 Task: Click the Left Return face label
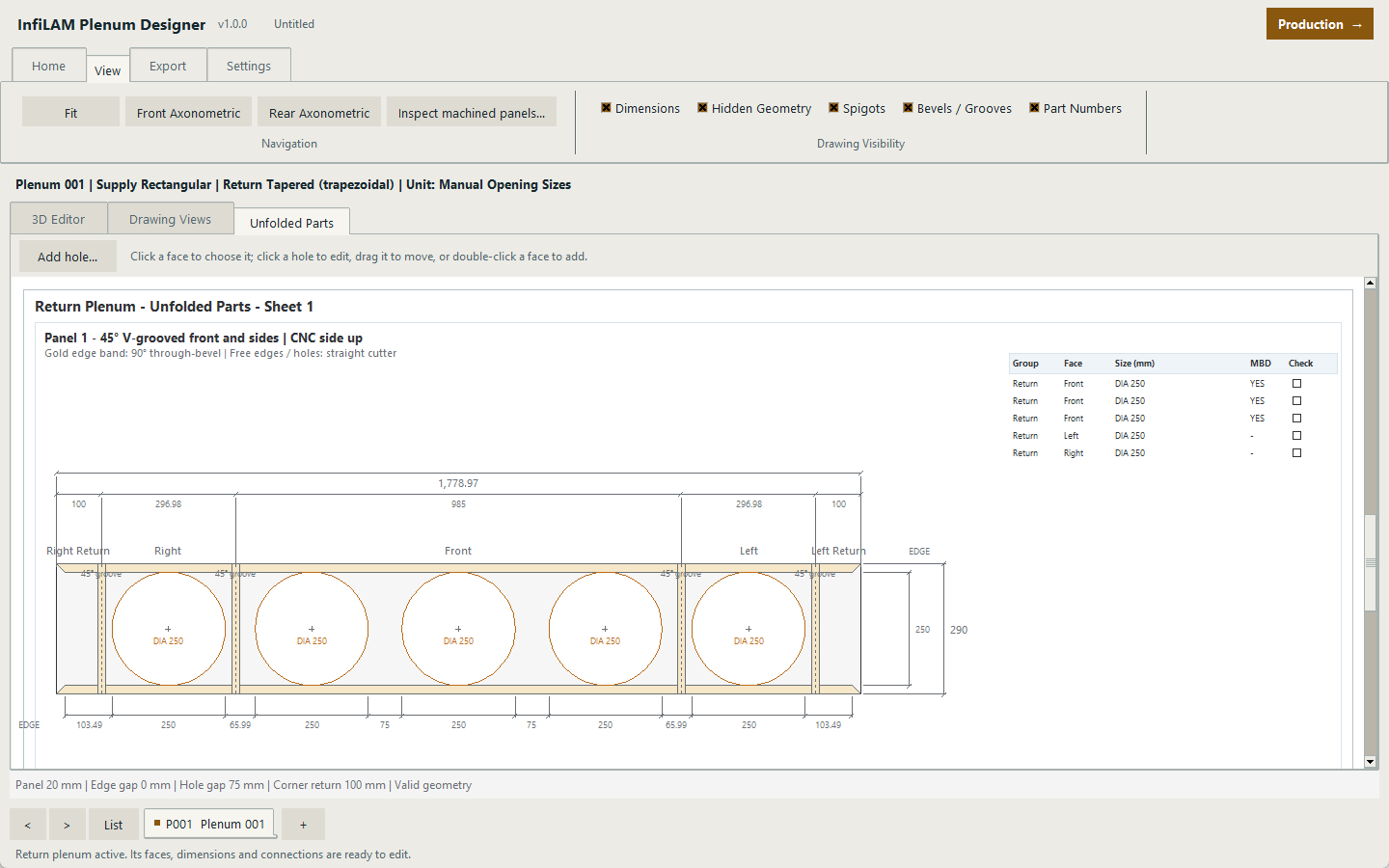pos(838,551)
